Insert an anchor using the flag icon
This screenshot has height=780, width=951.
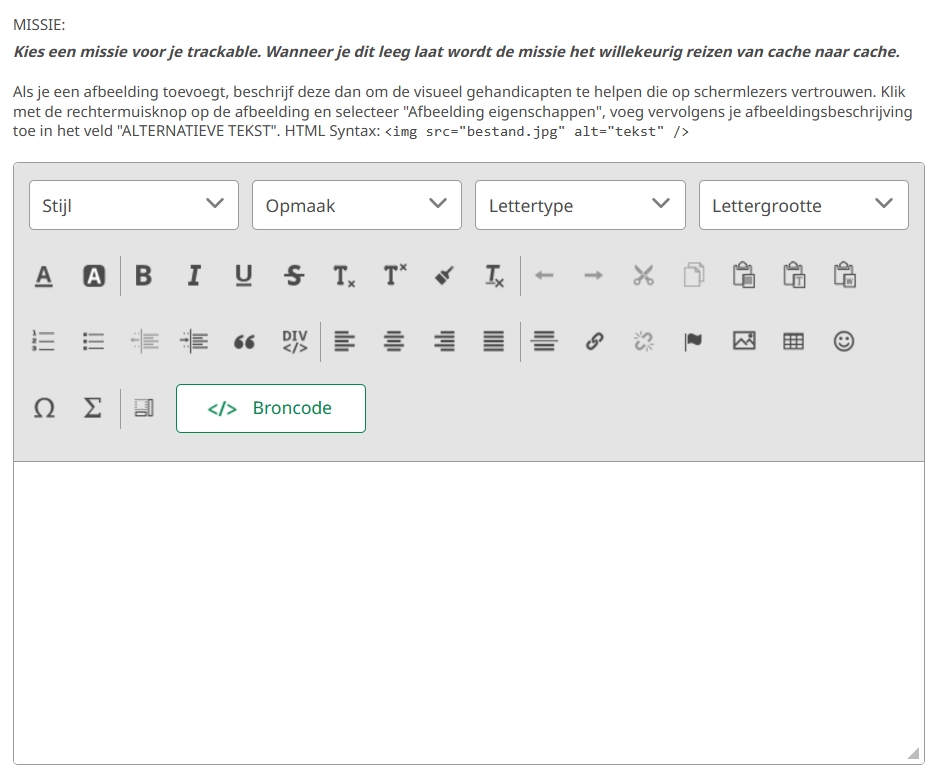point(694,341)
